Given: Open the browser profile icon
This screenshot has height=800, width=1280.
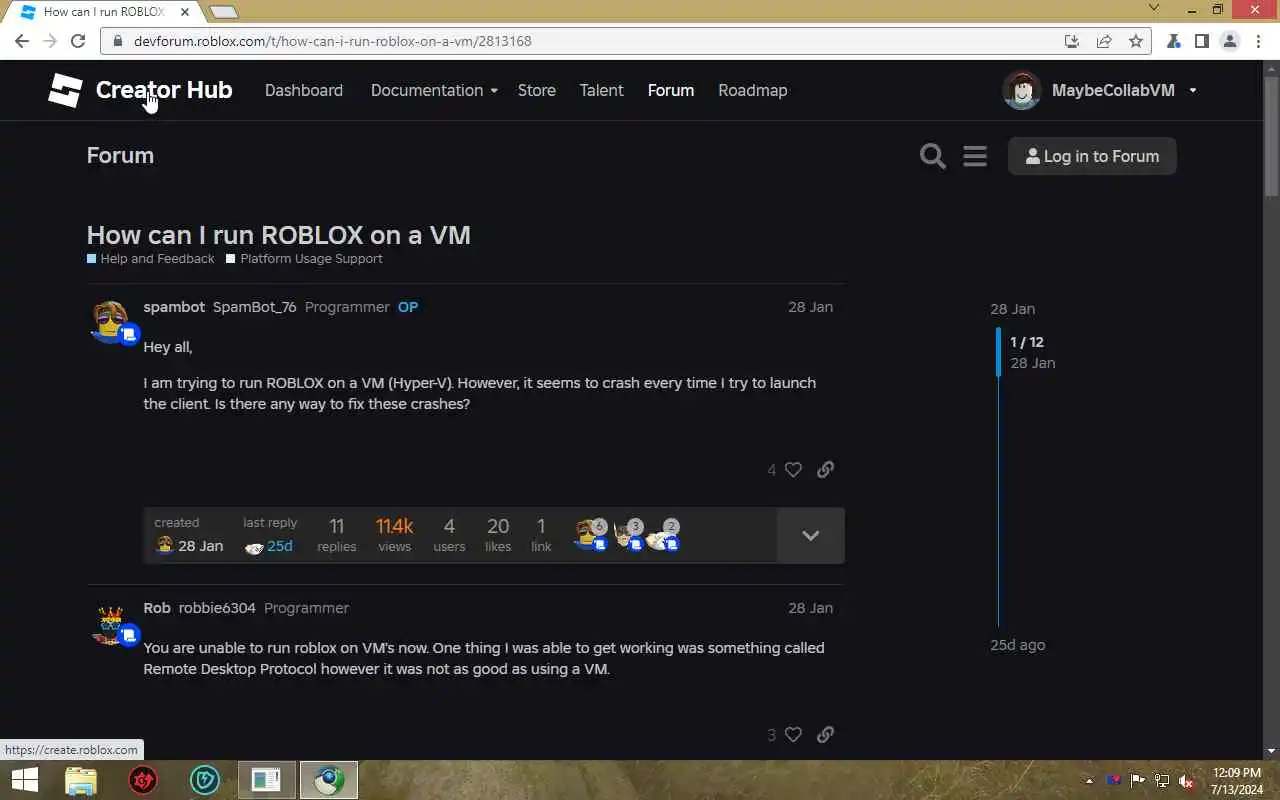Looking at the screenshot, I should pyautogui.click(x=1230, y=41).
